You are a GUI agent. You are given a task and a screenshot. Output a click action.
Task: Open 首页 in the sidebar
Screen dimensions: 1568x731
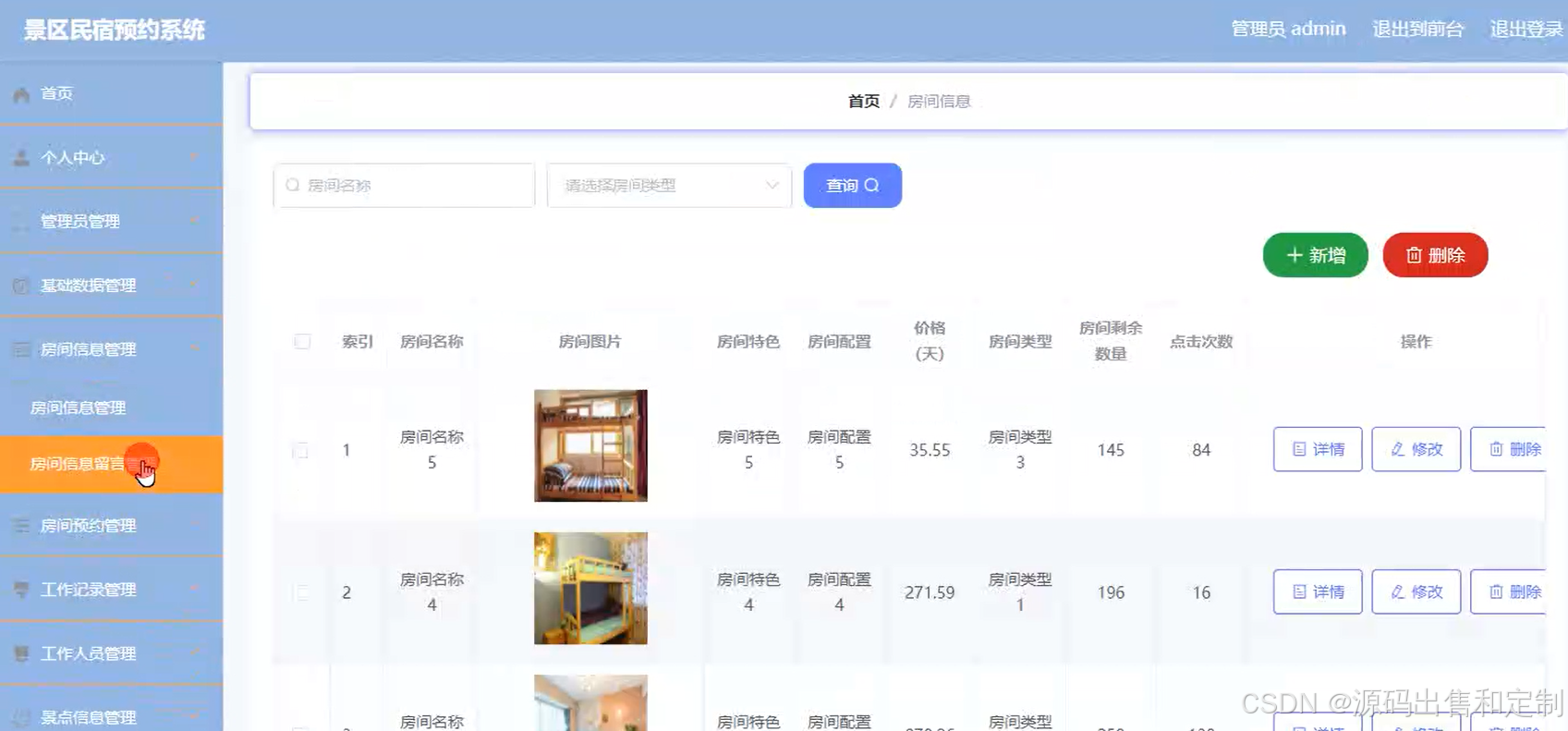[111, 94]
